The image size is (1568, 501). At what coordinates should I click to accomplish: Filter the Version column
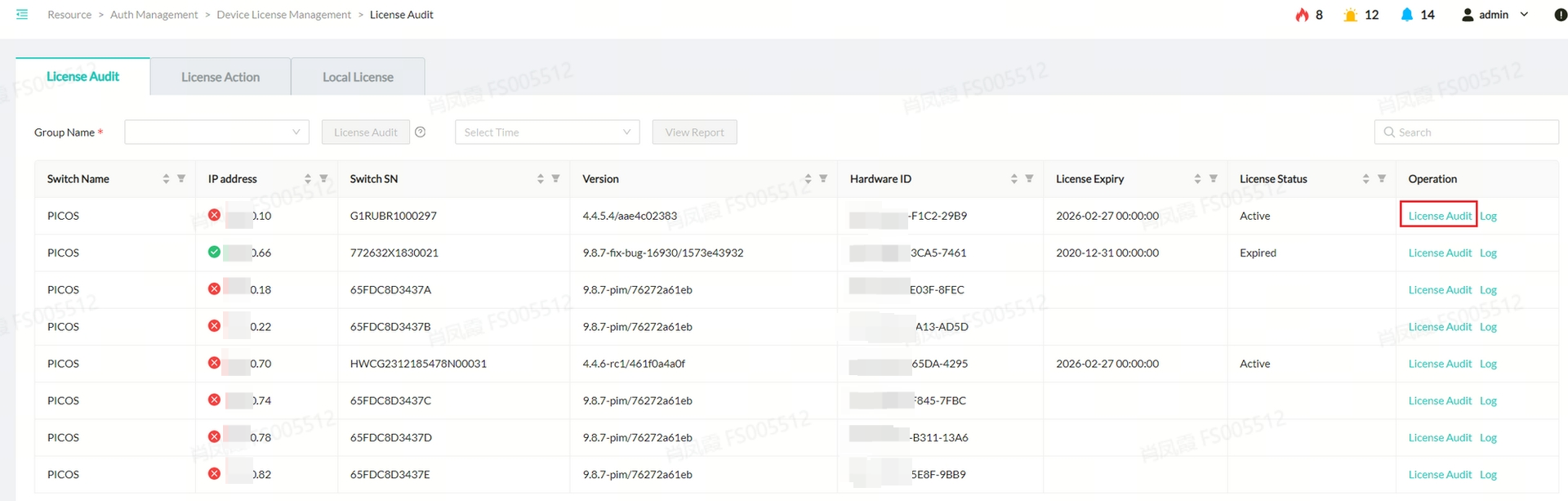(823, 179)
